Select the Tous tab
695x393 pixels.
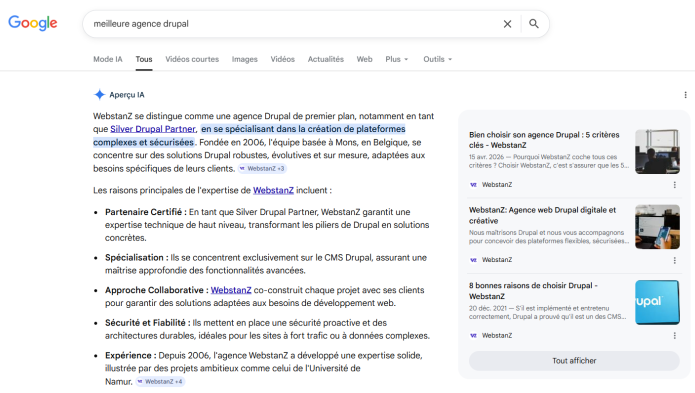pos(144,59)
